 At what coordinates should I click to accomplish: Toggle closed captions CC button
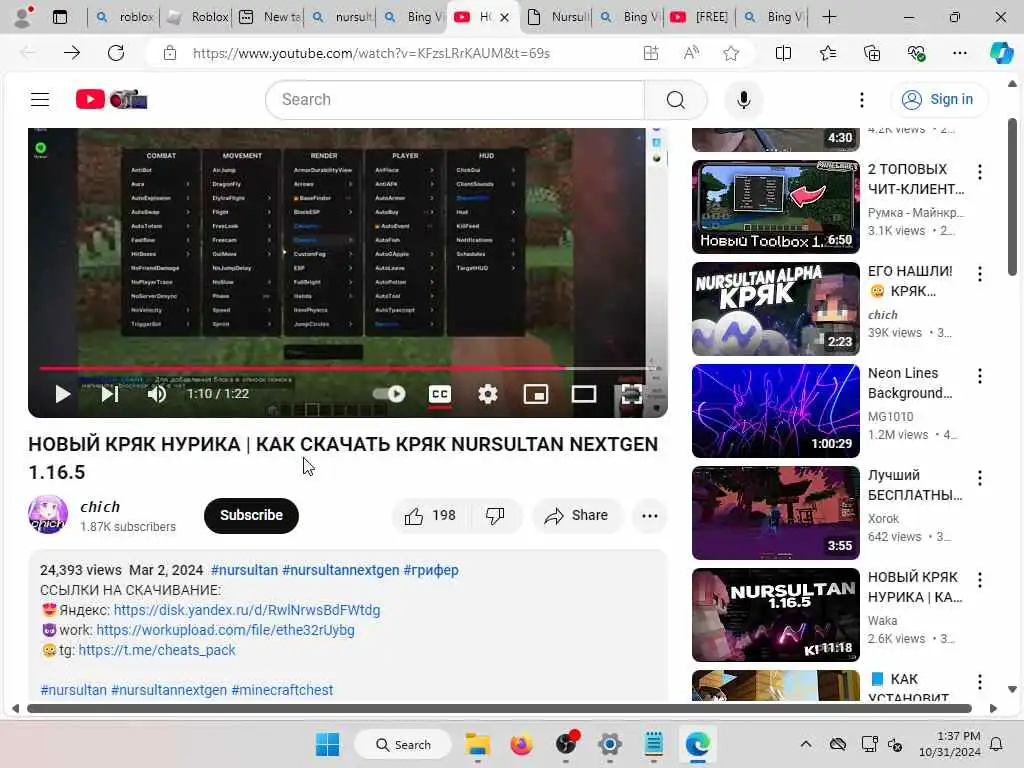[440, 394]
